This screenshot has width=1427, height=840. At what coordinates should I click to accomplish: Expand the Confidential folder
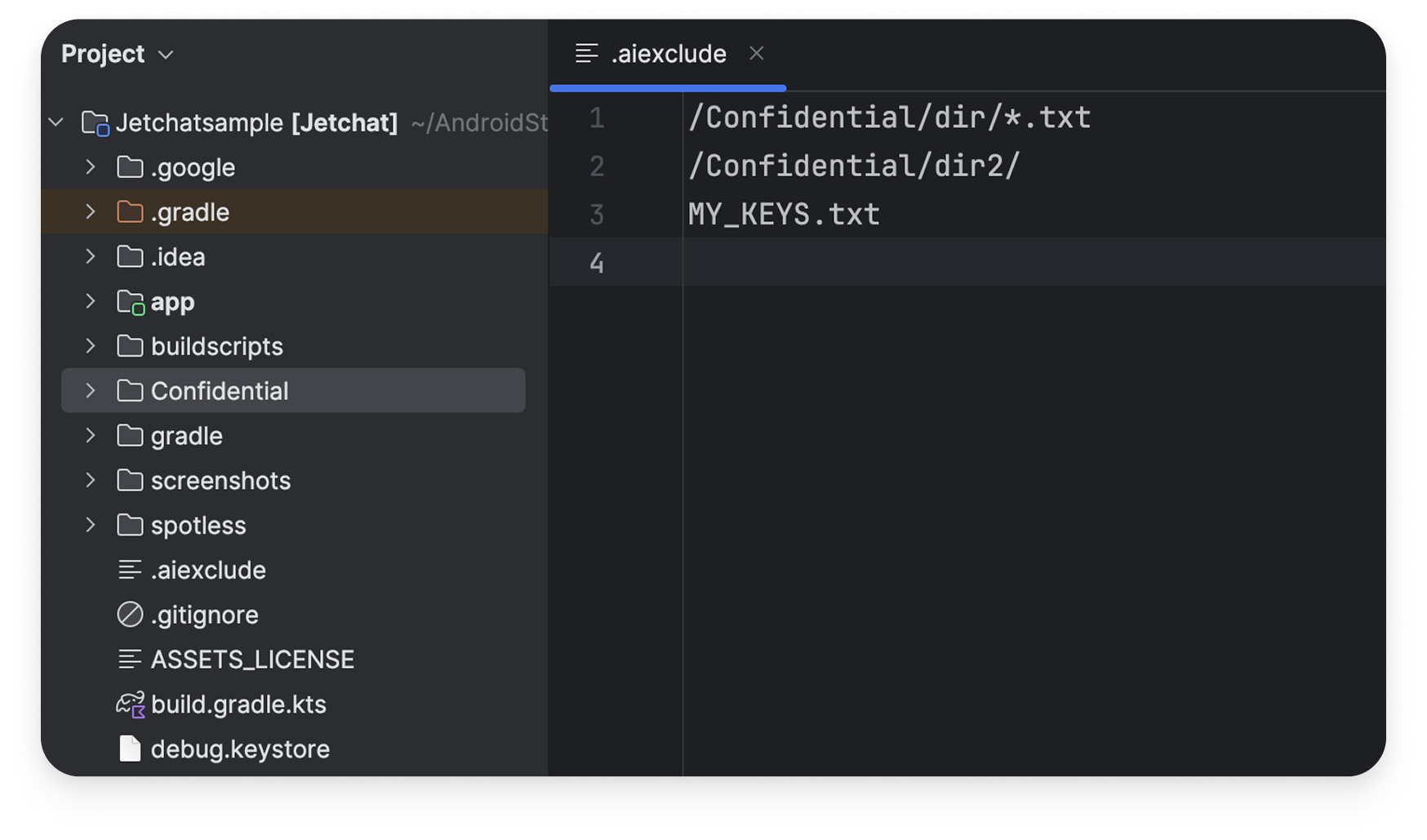coord(90,390)
